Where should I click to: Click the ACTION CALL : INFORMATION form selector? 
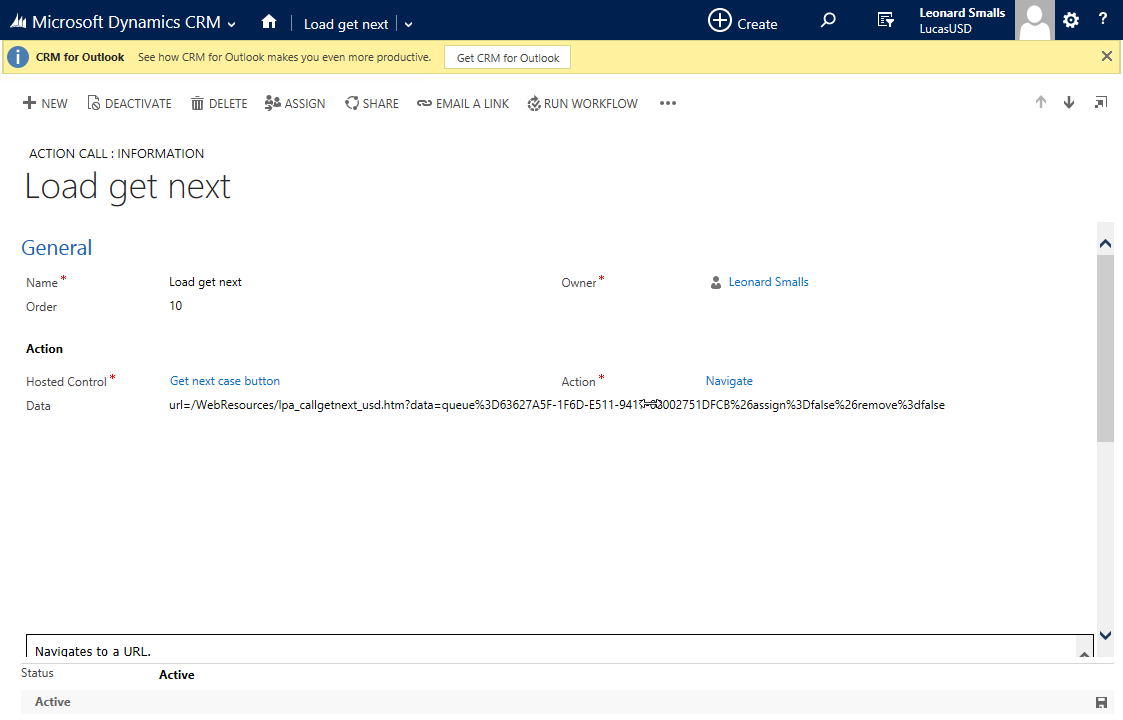116,153
